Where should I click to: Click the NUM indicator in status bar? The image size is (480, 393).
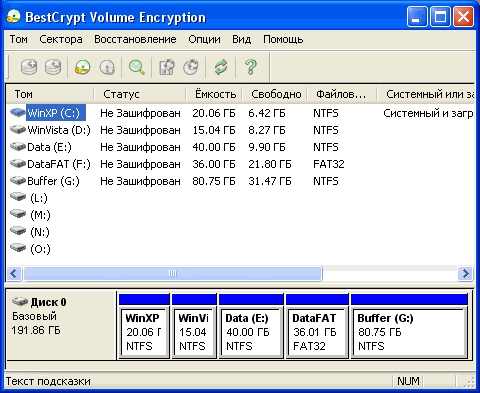tap(408, 381)
